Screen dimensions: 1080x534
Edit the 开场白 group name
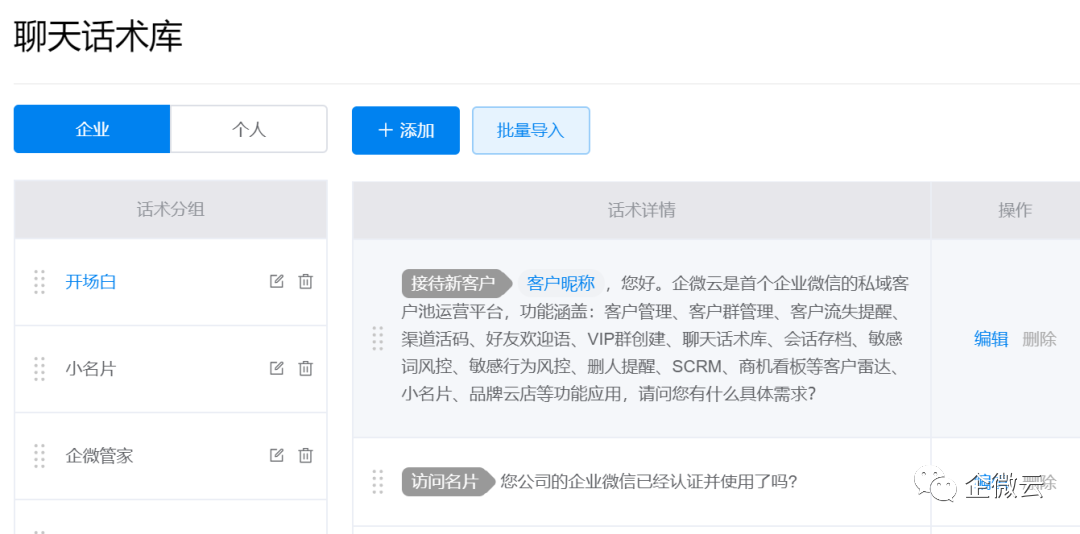[276, 281]
